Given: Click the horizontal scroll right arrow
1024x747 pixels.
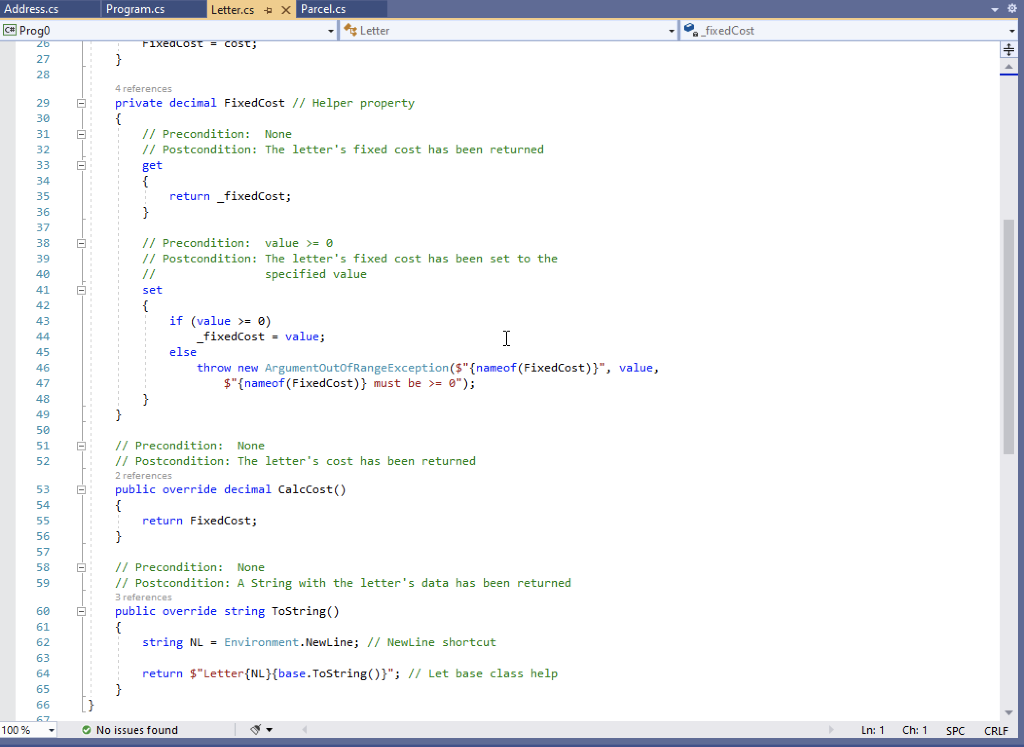Looking at the screenshot, I should (x=831, y=730).
